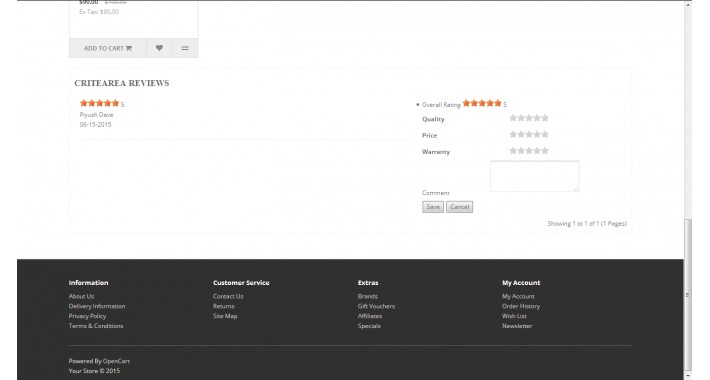Image resolution: width=710 pixels, height=380 pixels.
Task: Open Specials link
Action: click(369, 326)
